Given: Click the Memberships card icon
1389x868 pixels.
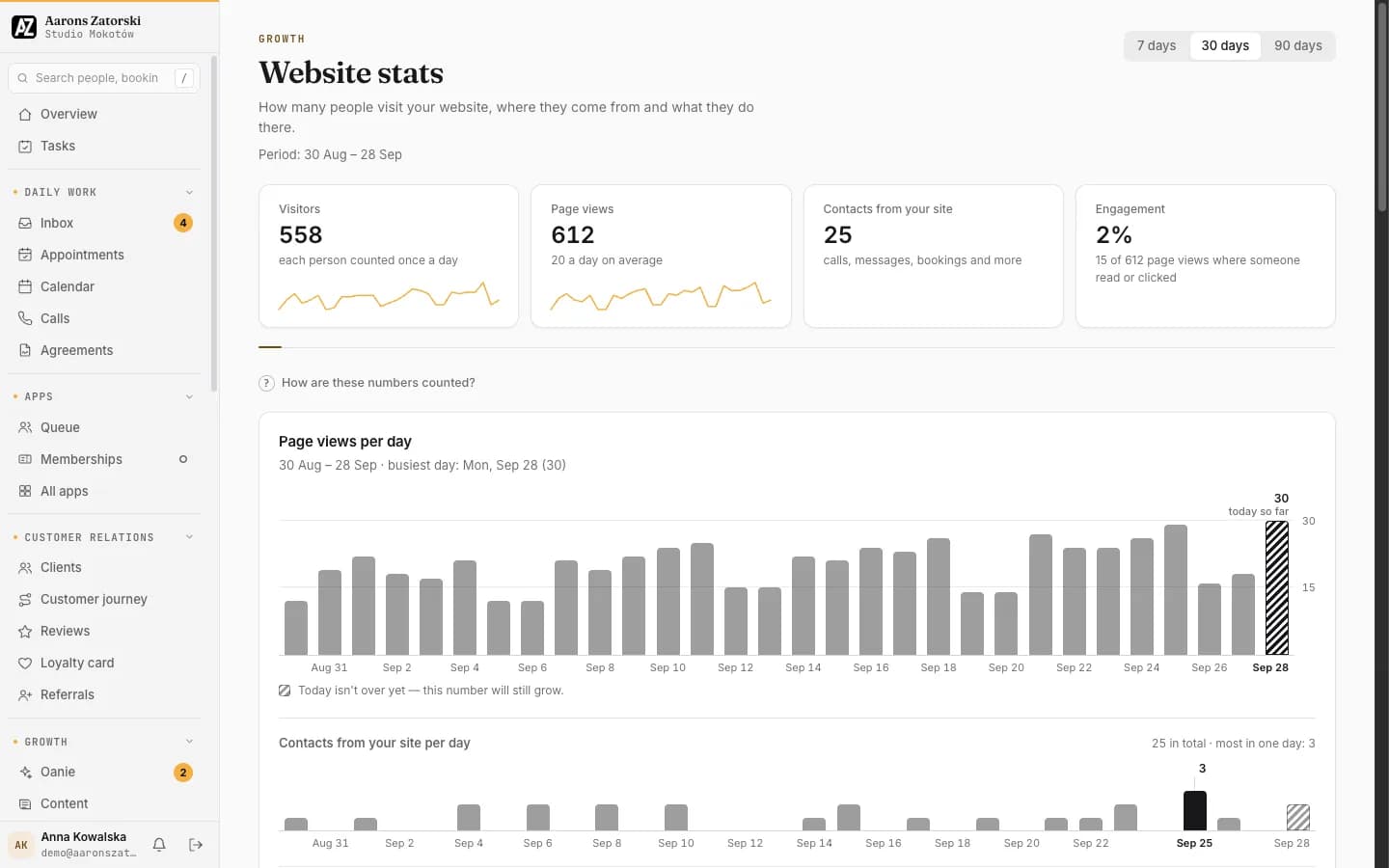Looking at the screenshot, I should tap(25, 459).
